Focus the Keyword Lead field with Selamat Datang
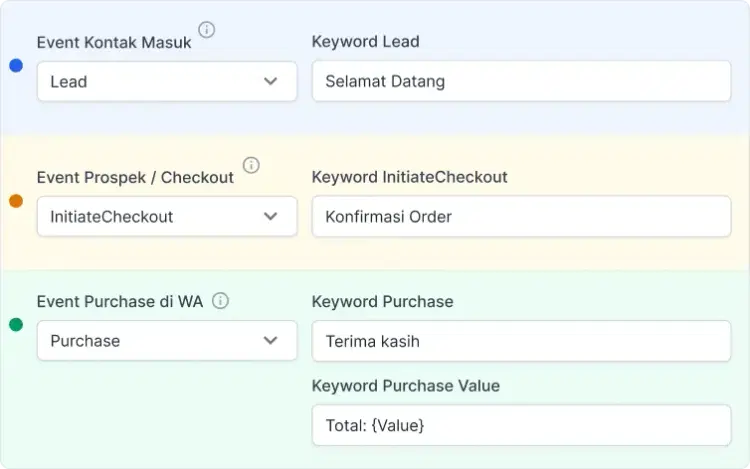750x469 pixels. pos(521,81)
